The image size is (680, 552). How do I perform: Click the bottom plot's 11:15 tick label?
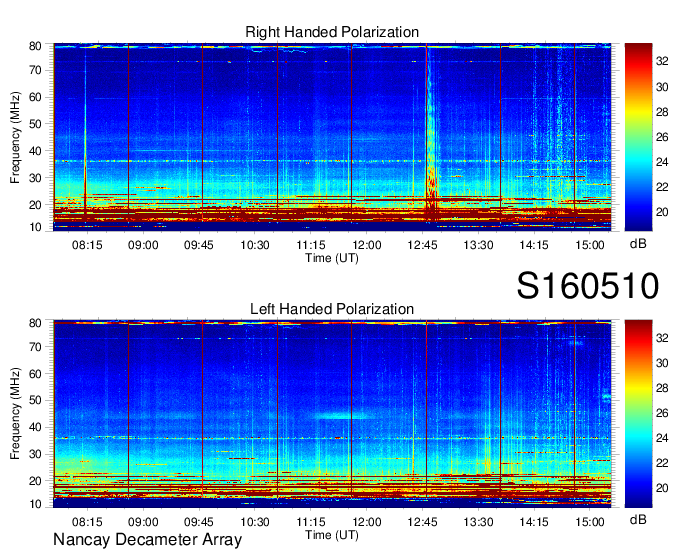click(x=311, y=522)
